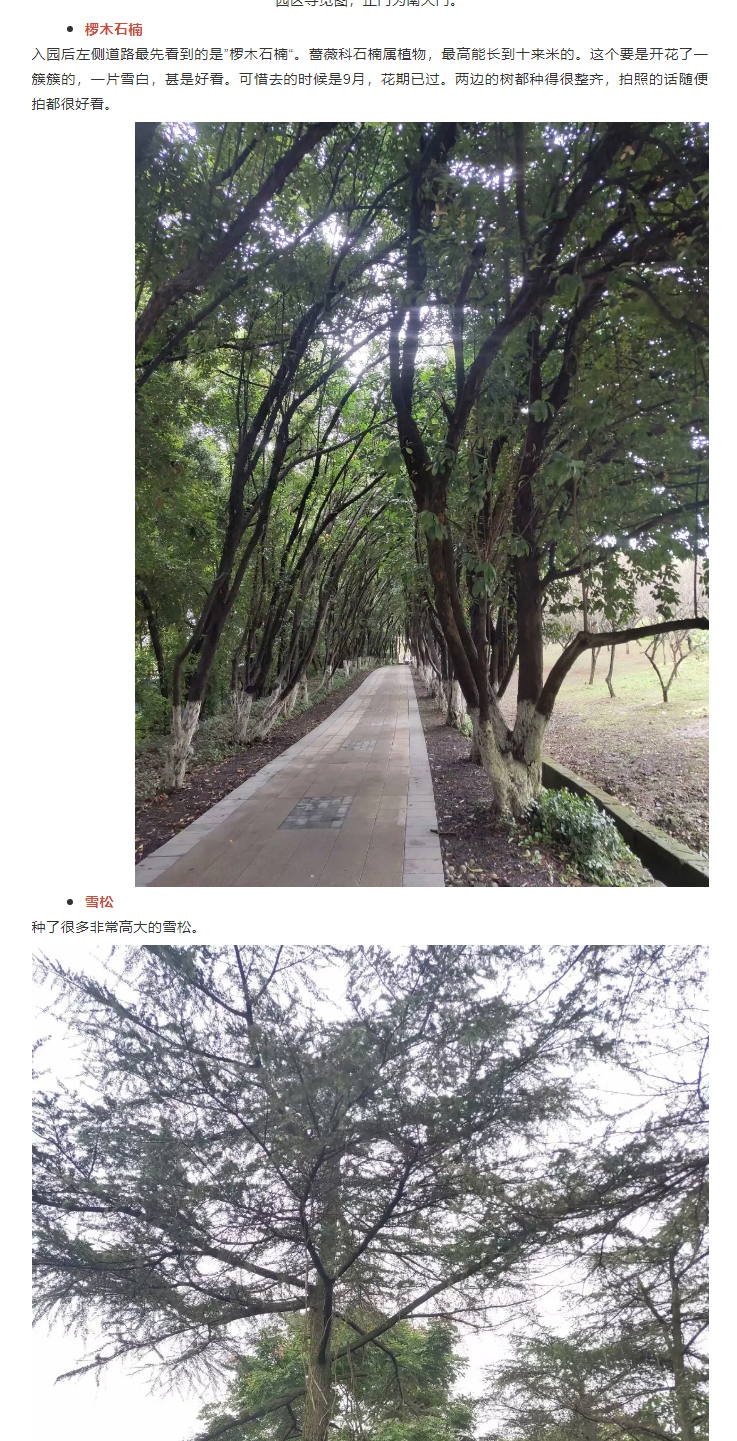Click the sentence 种了很多非常高大的雪松
Image resolution: width=737 pixels, height=1441 pixels.
[x=116, y=927]
